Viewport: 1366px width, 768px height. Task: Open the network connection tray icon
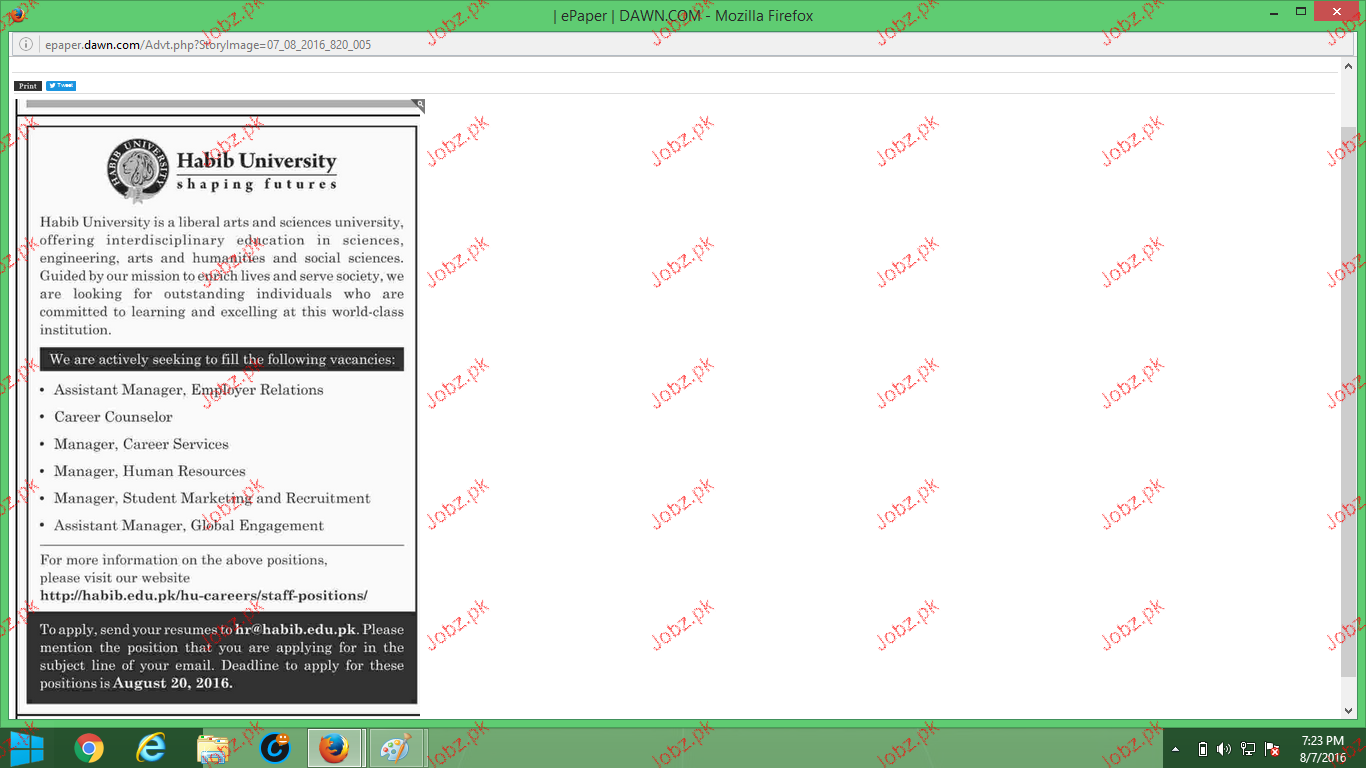(1248, 749)
